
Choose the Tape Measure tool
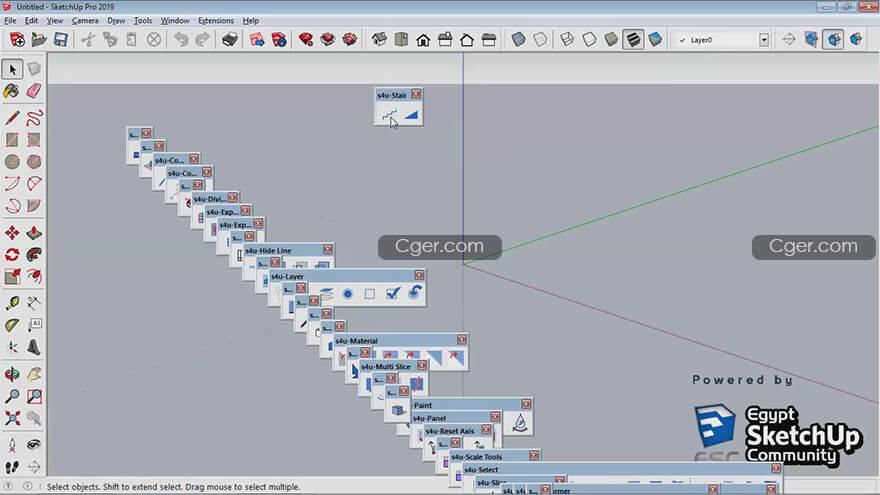coord(12,303)
